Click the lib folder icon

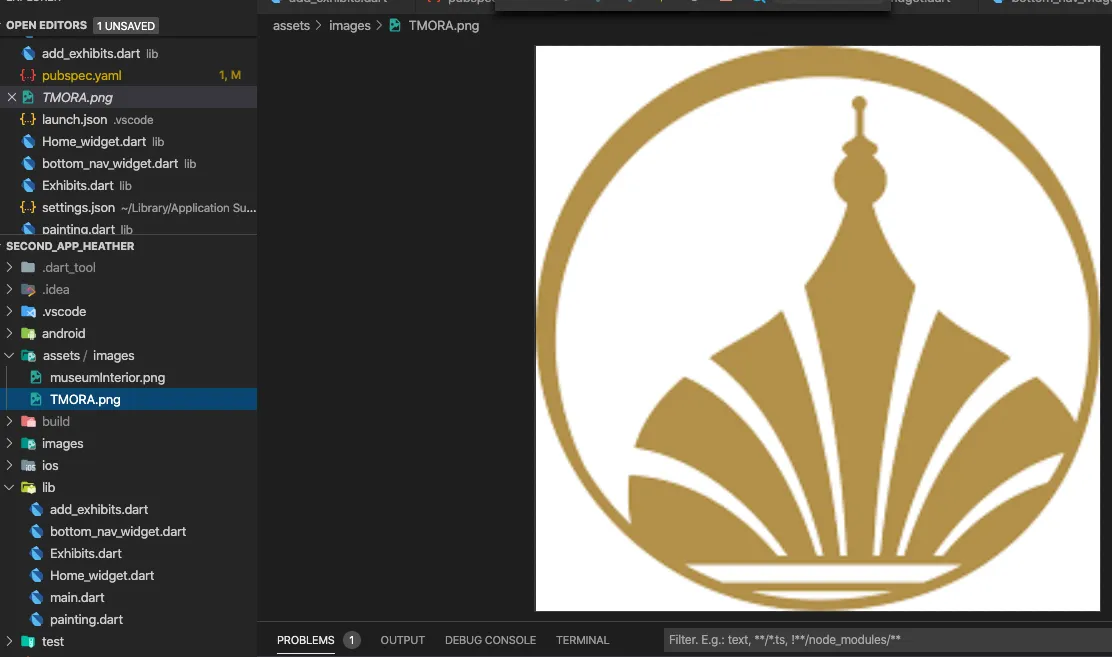(28, 487)
